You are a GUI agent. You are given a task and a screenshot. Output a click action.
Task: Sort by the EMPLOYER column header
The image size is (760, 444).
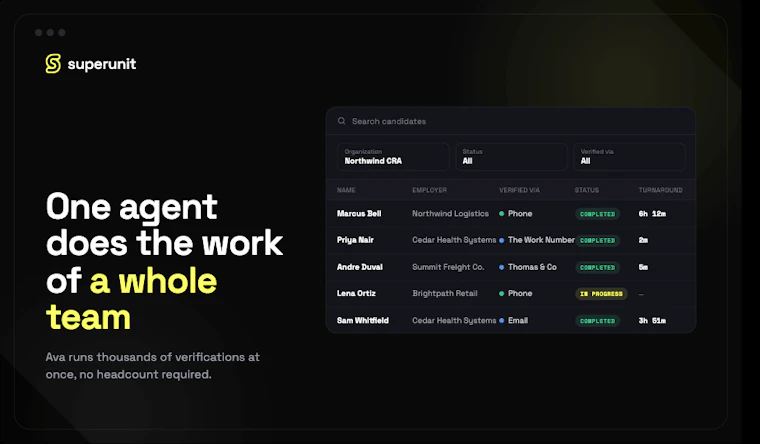429,190
